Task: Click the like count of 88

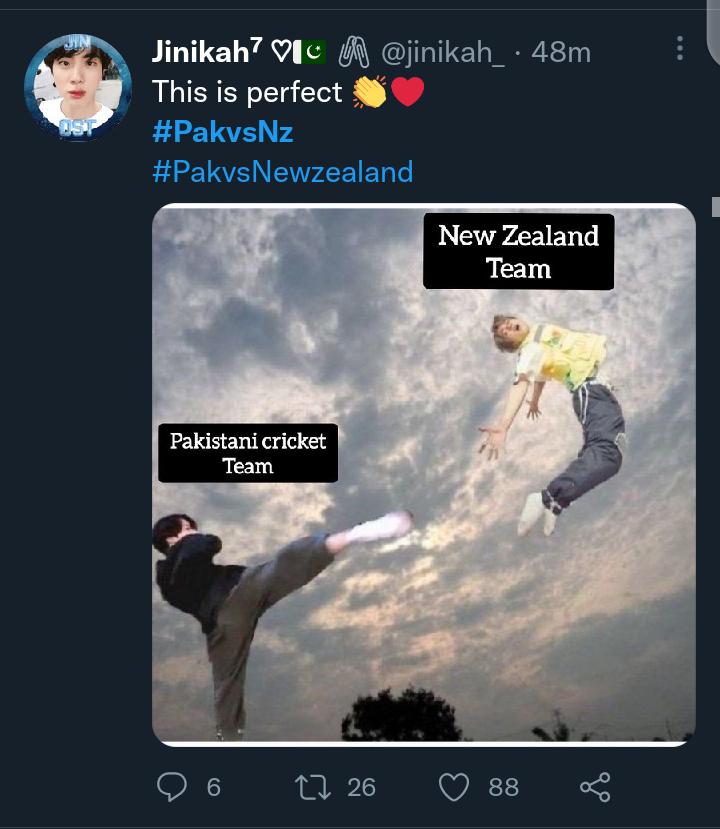Action: 503,787
